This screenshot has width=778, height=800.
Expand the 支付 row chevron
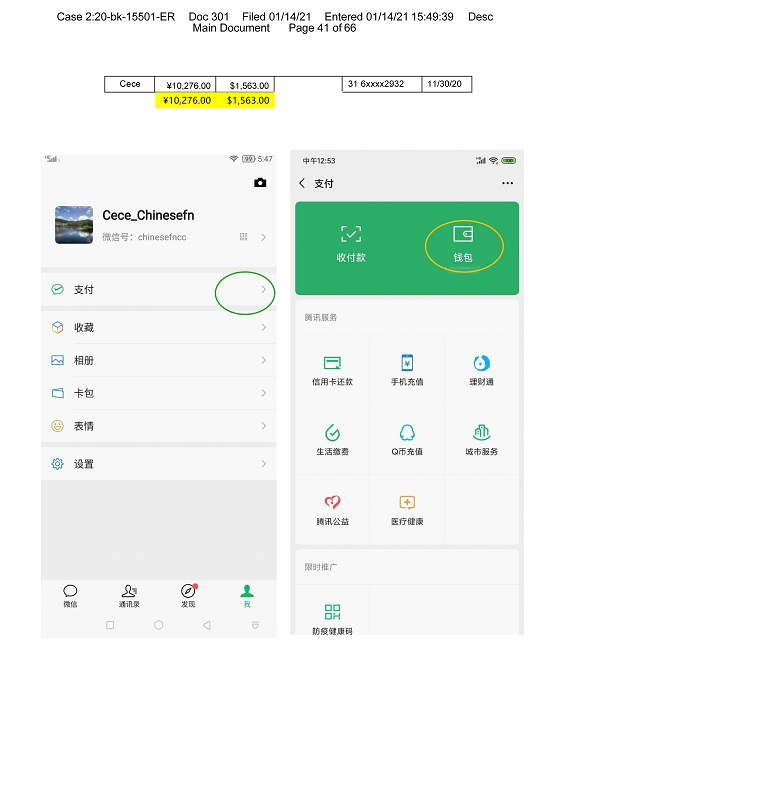click(263, 289)
